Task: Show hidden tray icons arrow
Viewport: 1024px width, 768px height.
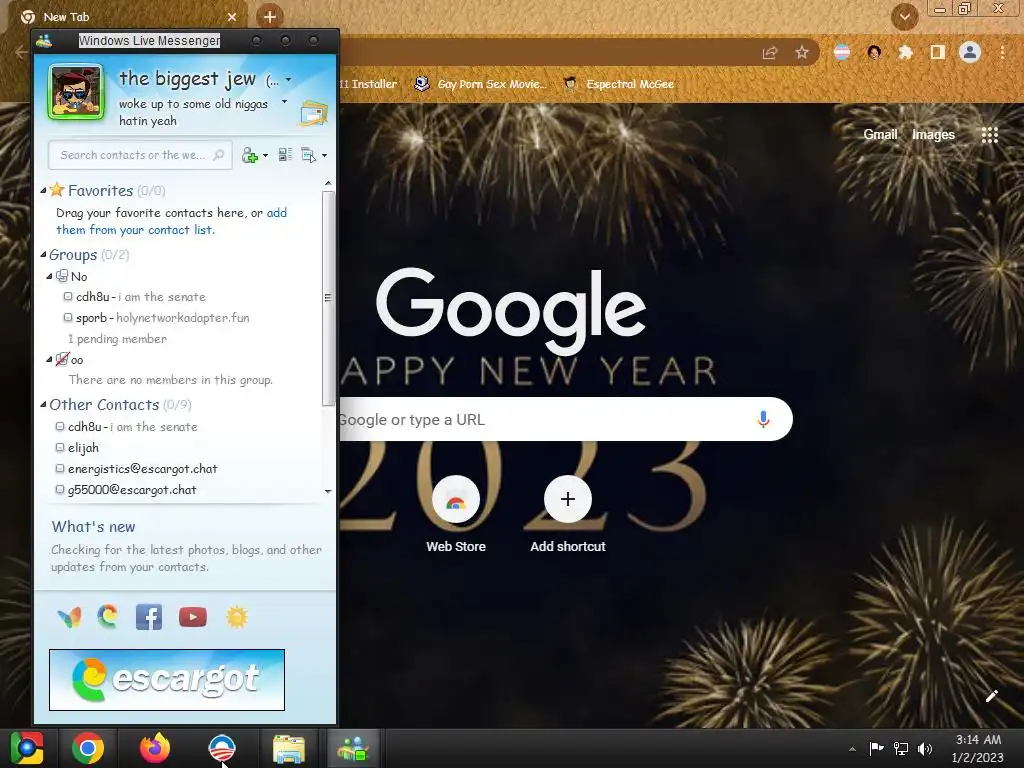Action: tap(852, 749)
